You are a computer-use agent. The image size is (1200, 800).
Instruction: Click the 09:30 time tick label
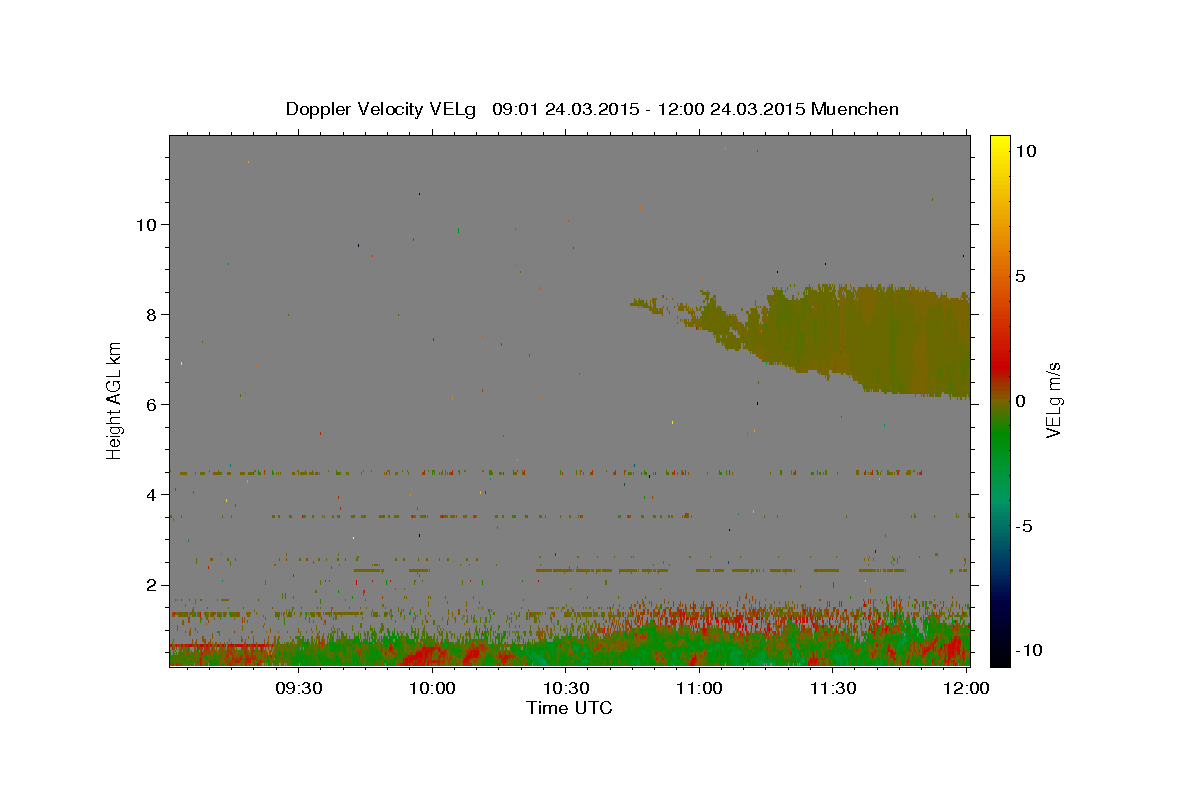[x=299, y=688]
